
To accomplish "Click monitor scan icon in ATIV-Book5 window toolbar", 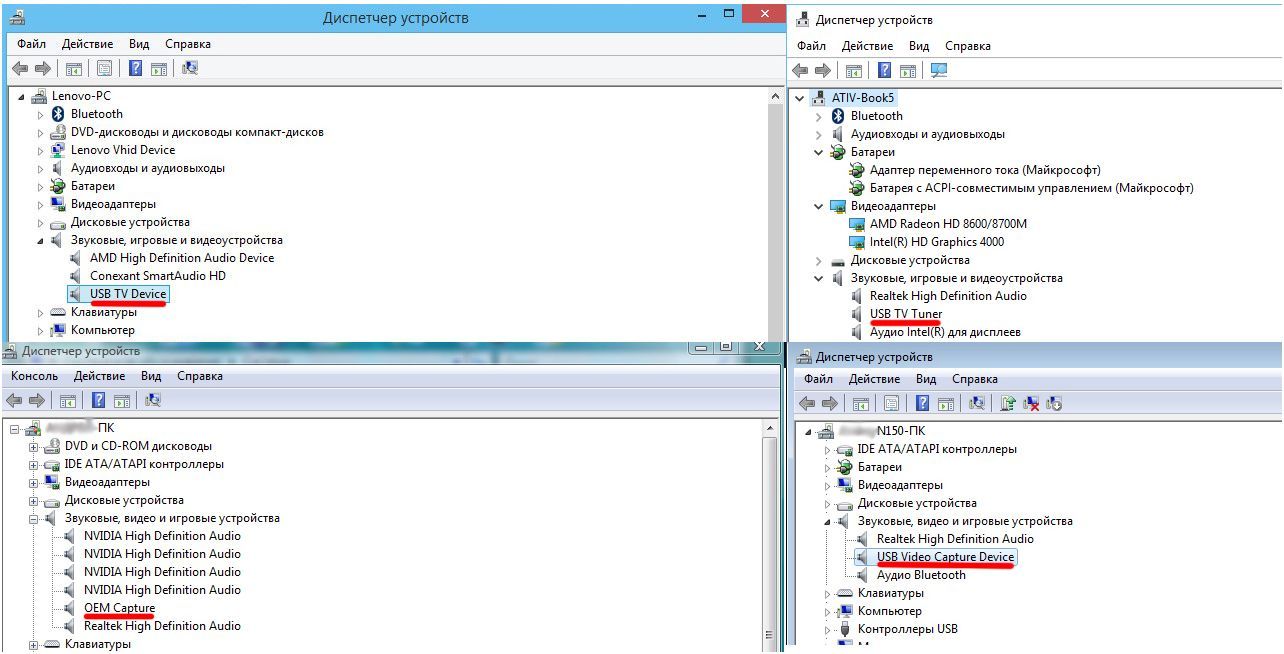I will point(938,70).
